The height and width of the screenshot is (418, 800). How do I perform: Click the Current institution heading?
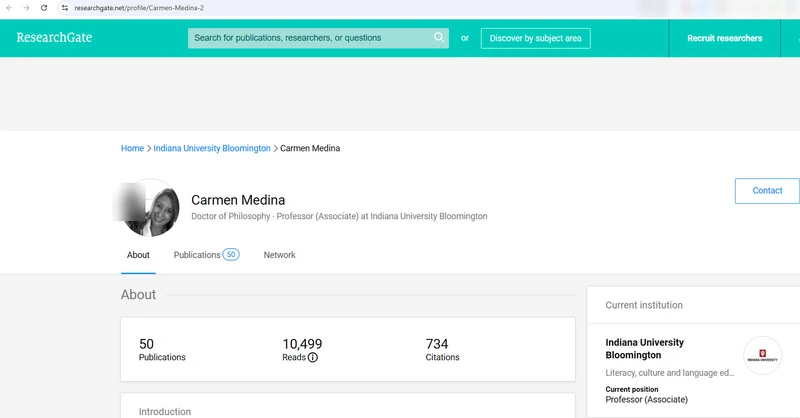(644, 305)
